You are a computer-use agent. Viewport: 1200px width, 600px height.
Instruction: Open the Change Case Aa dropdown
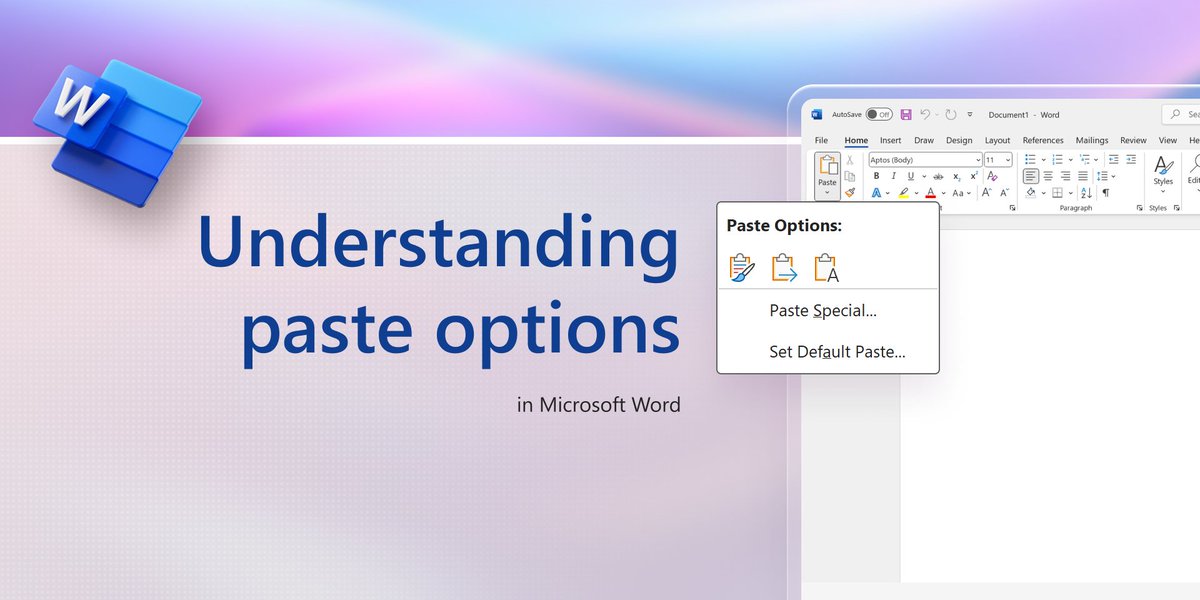tap(961, 193)
